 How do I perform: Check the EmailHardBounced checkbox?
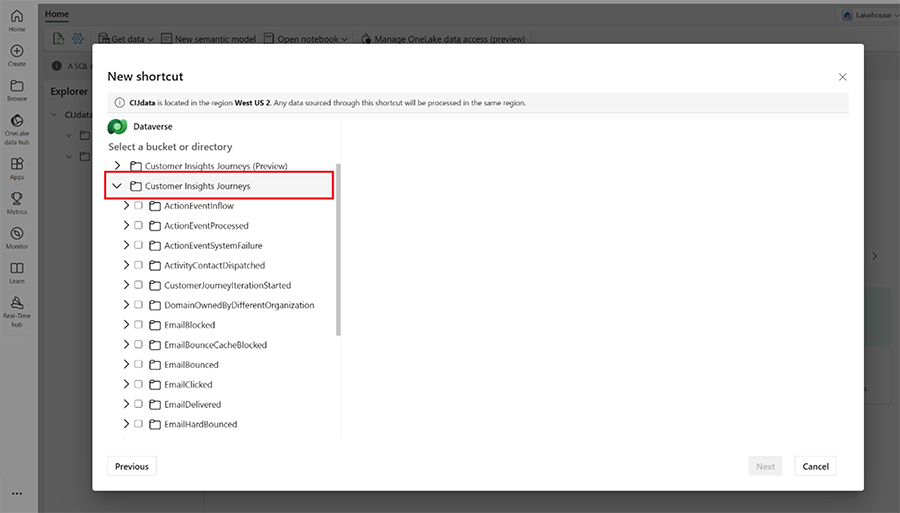[138, 424]
